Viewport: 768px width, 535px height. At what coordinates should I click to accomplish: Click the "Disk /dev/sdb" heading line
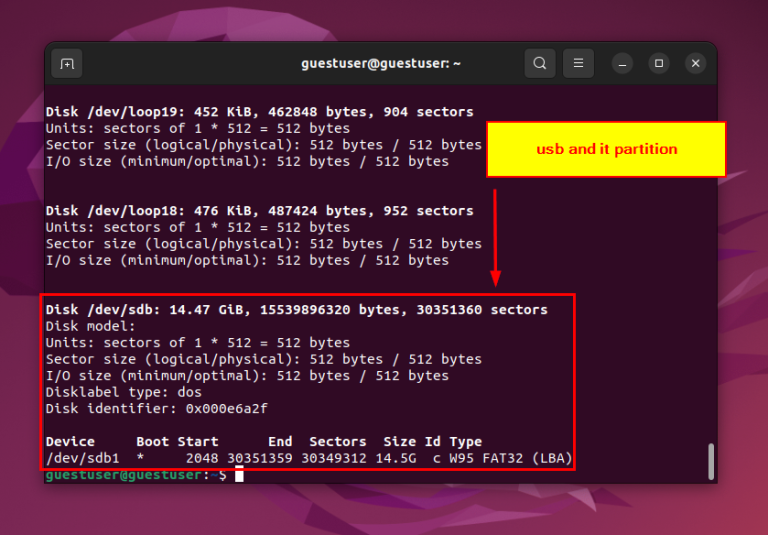[x=296, y=310]
